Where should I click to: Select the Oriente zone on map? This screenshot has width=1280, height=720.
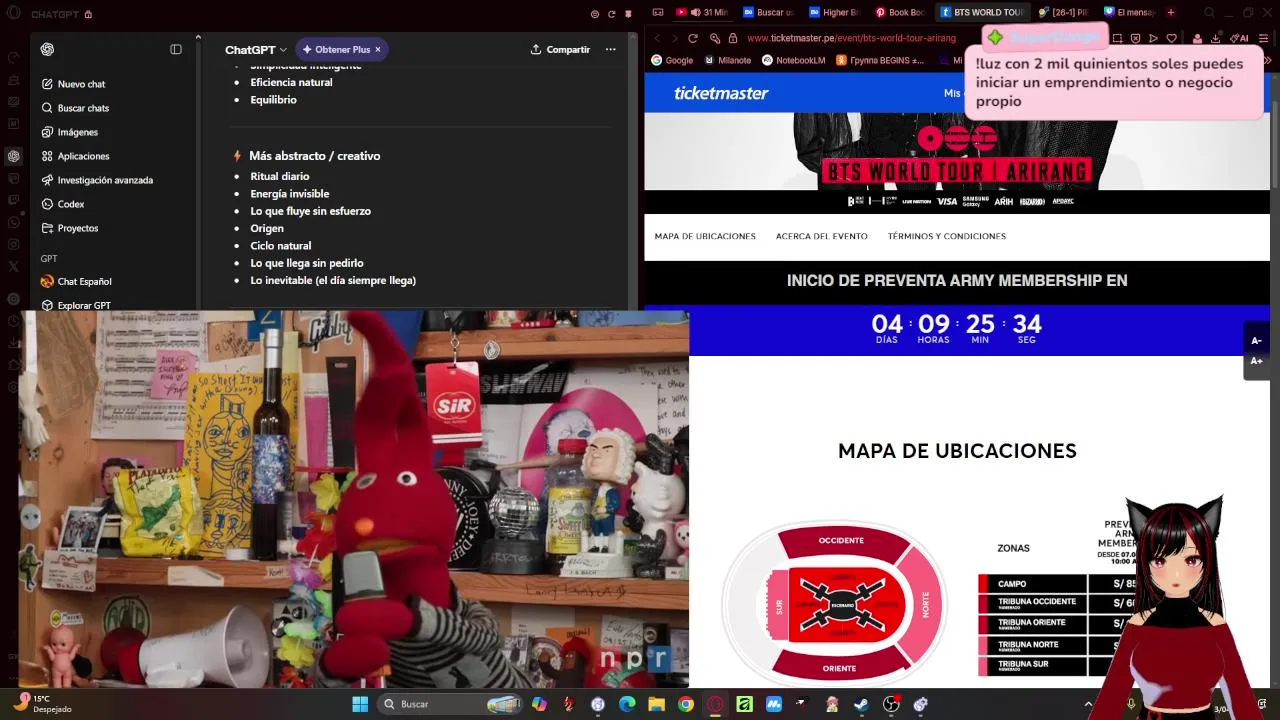[x=839, y=666]
